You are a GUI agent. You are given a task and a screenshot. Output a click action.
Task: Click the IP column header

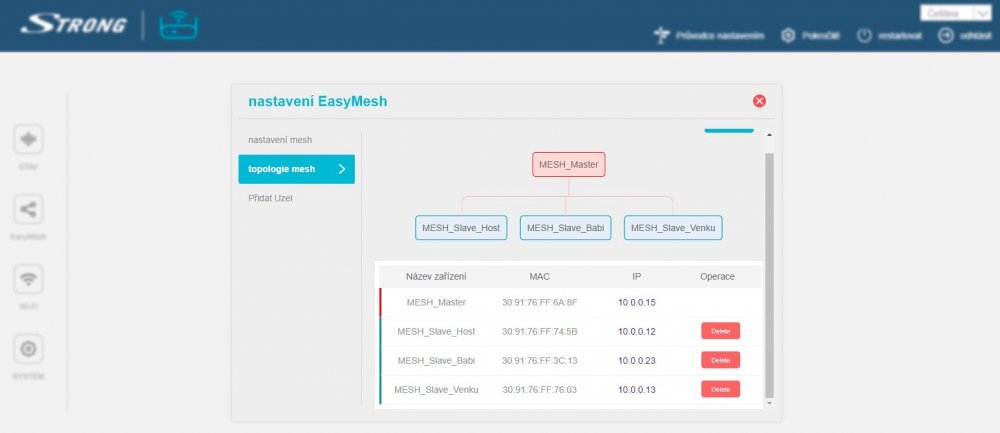tap(636, 277)
